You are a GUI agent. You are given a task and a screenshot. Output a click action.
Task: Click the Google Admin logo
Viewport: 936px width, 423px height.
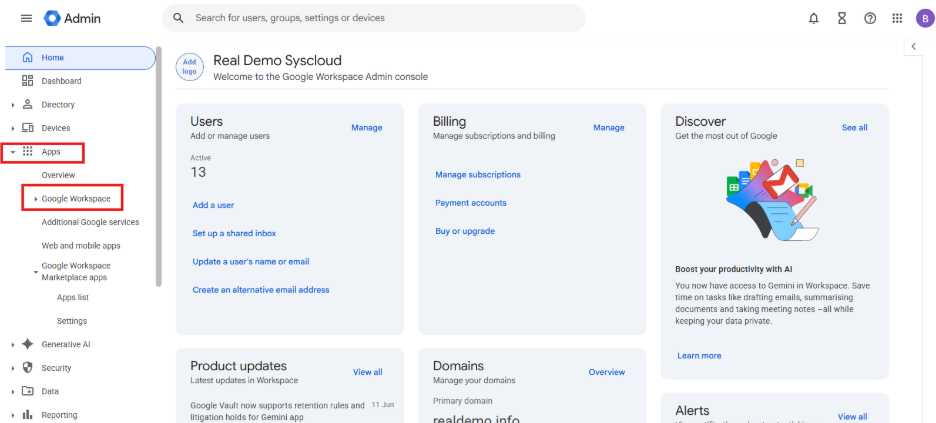[72, 18]
